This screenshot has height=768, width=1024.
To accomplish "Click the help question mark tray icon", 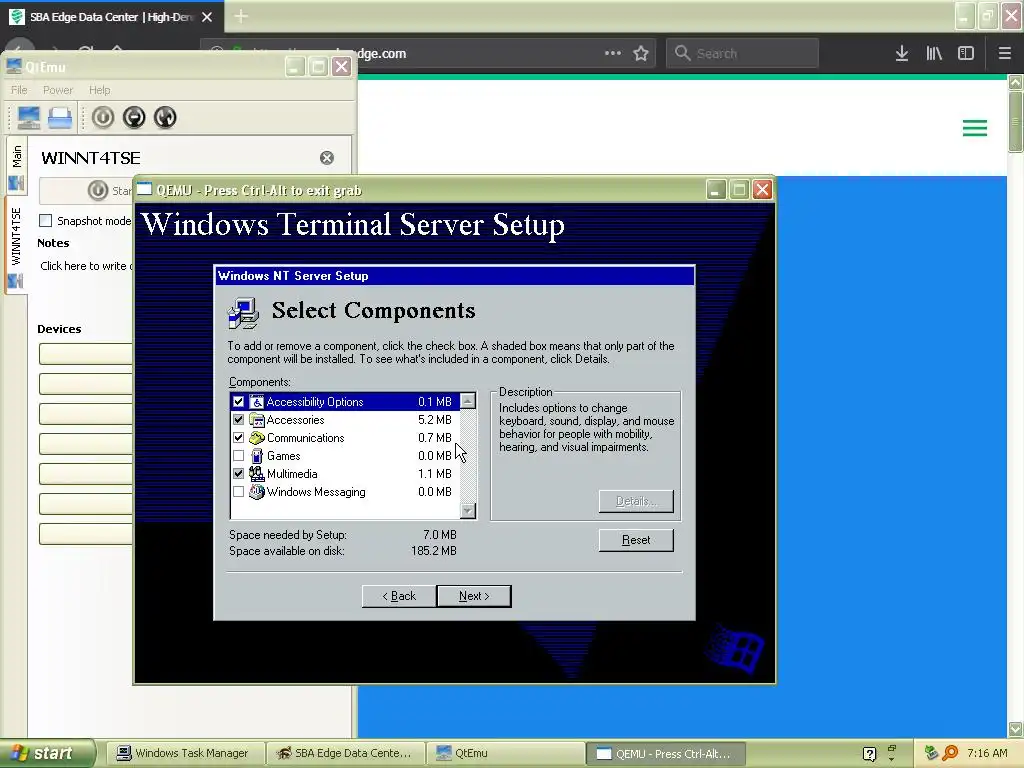I will 869,754.
